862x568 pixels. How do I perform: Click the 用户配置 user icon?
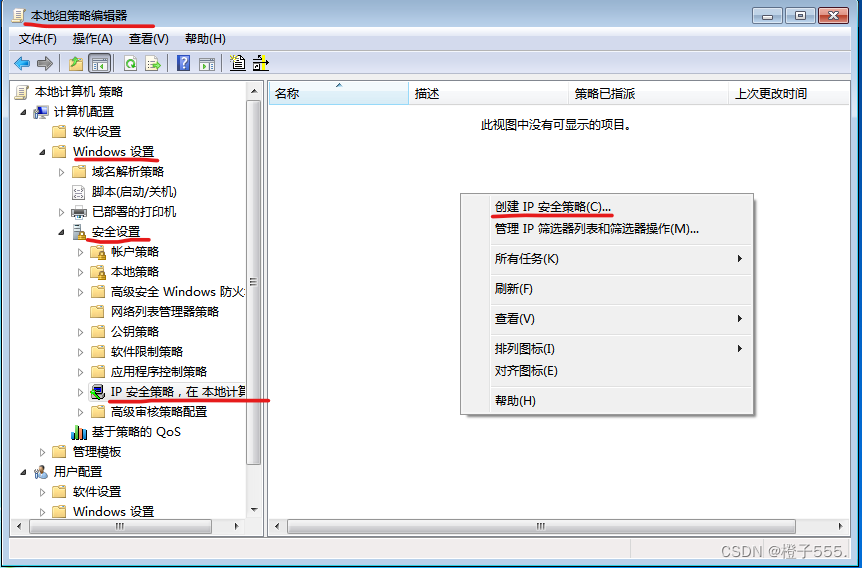(41, 472)
